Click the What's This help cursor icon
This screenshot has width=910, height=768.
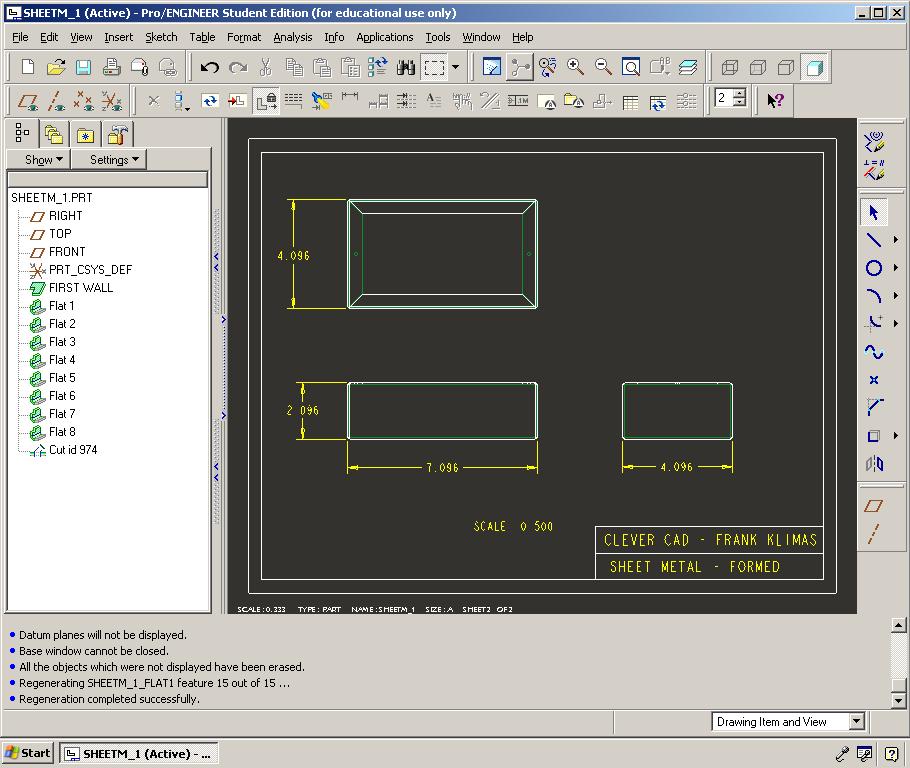coord(775,100)
